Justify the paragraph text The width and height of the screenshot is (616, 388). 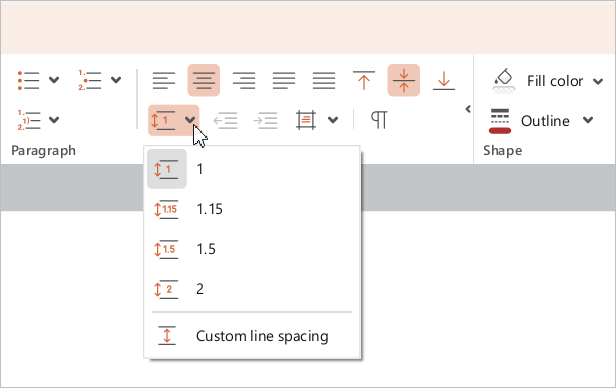[x=284, y=80]
